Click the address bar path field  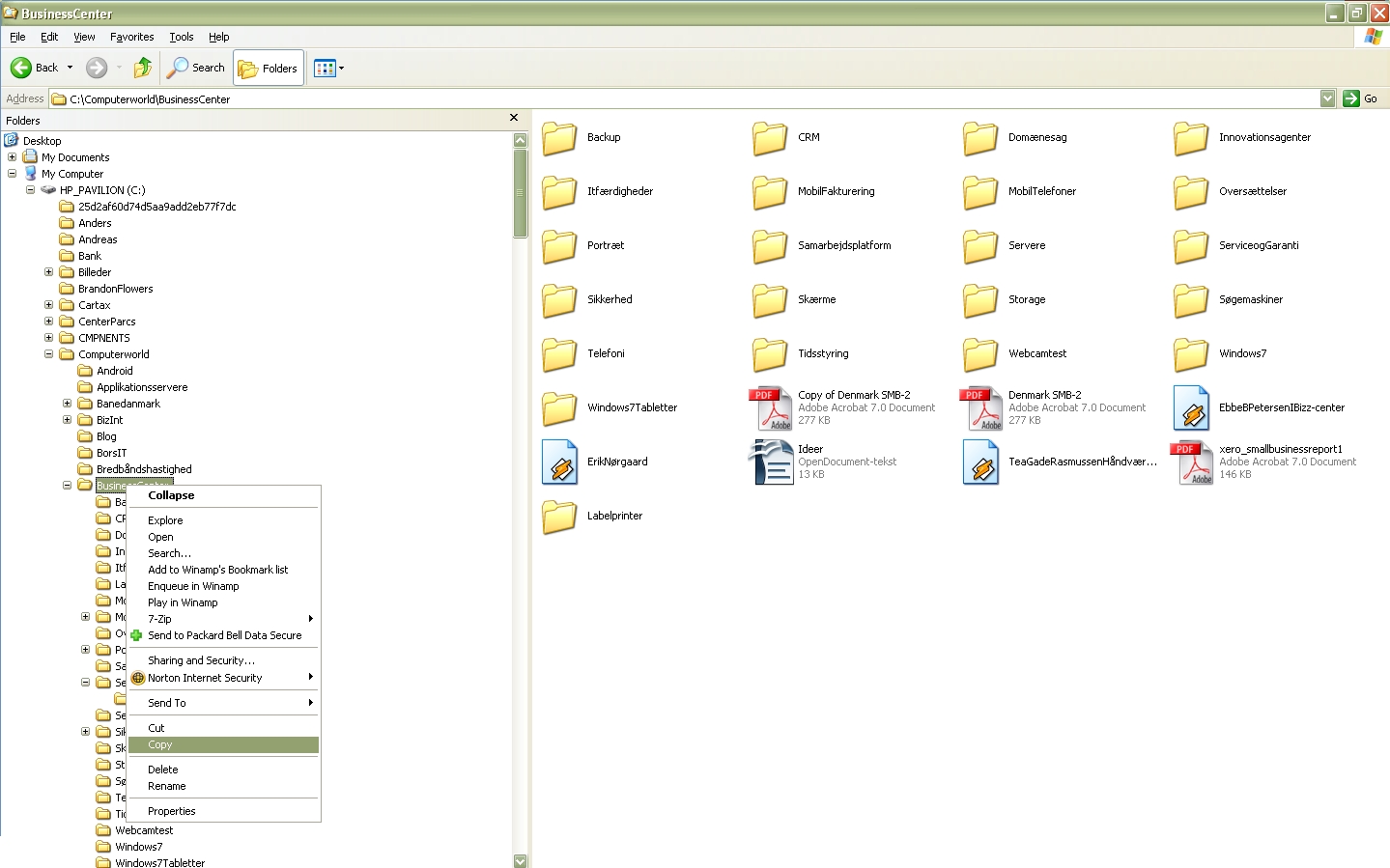pos(676,98)
